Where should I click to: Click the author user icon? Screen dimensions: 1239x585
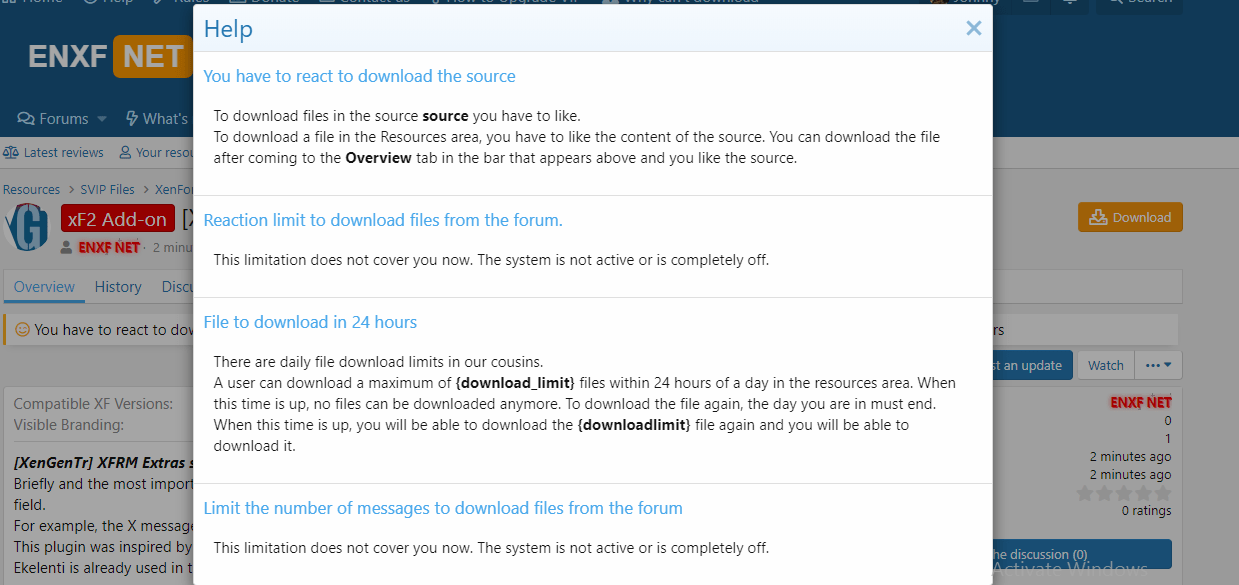(x=66, y=247)
